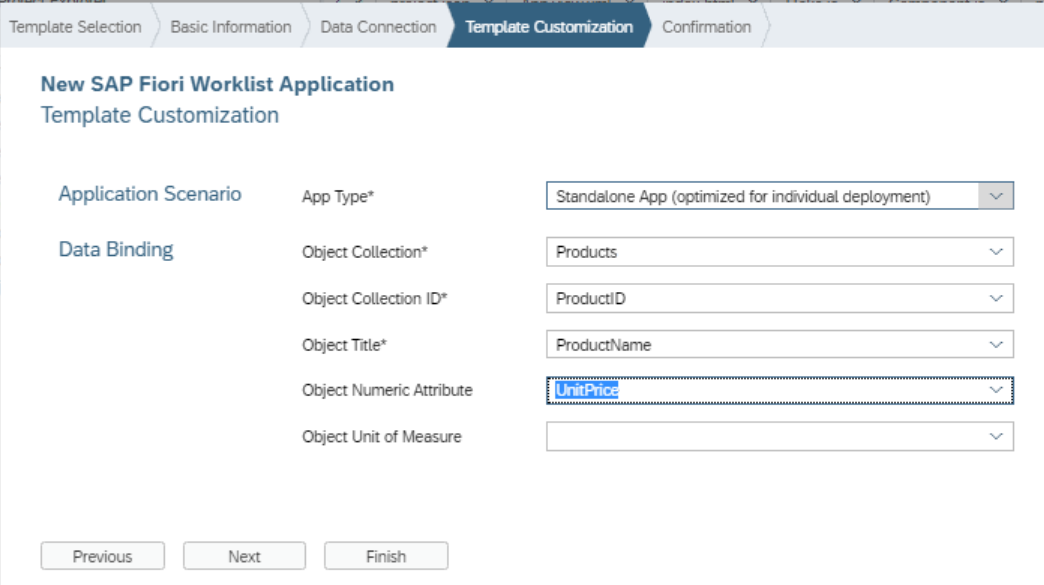Screen dimensions: 1044x585
Task: Click inside the UnitPrice input field
Action: 700,390
